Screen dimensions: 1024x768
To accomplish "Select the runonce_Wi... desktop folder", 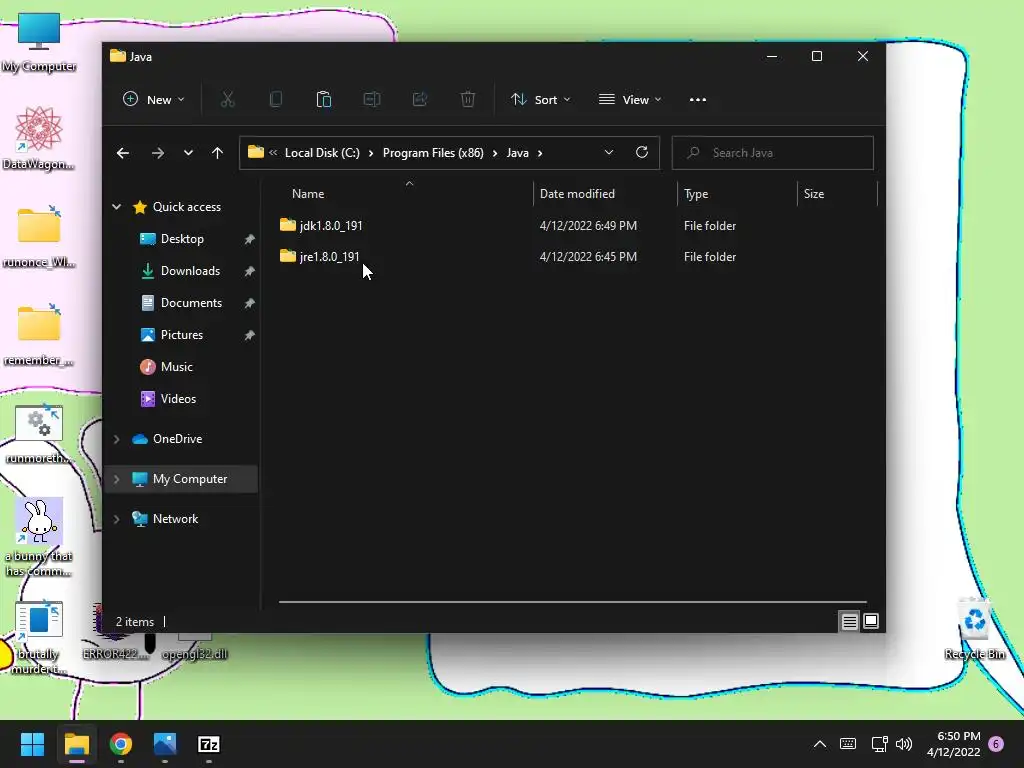I will (39, 237).
